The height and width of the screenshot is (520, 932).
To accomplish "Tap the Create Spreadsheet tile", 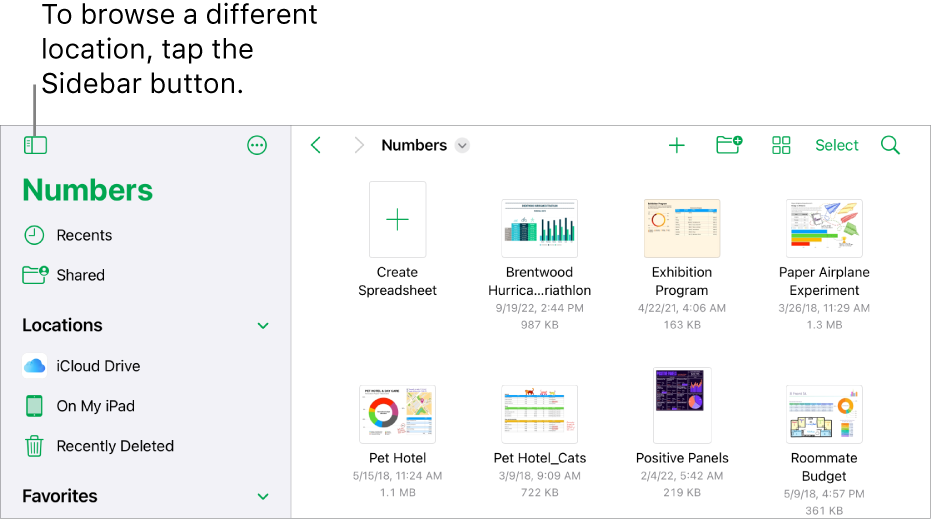I will click(x=397, y=219).
